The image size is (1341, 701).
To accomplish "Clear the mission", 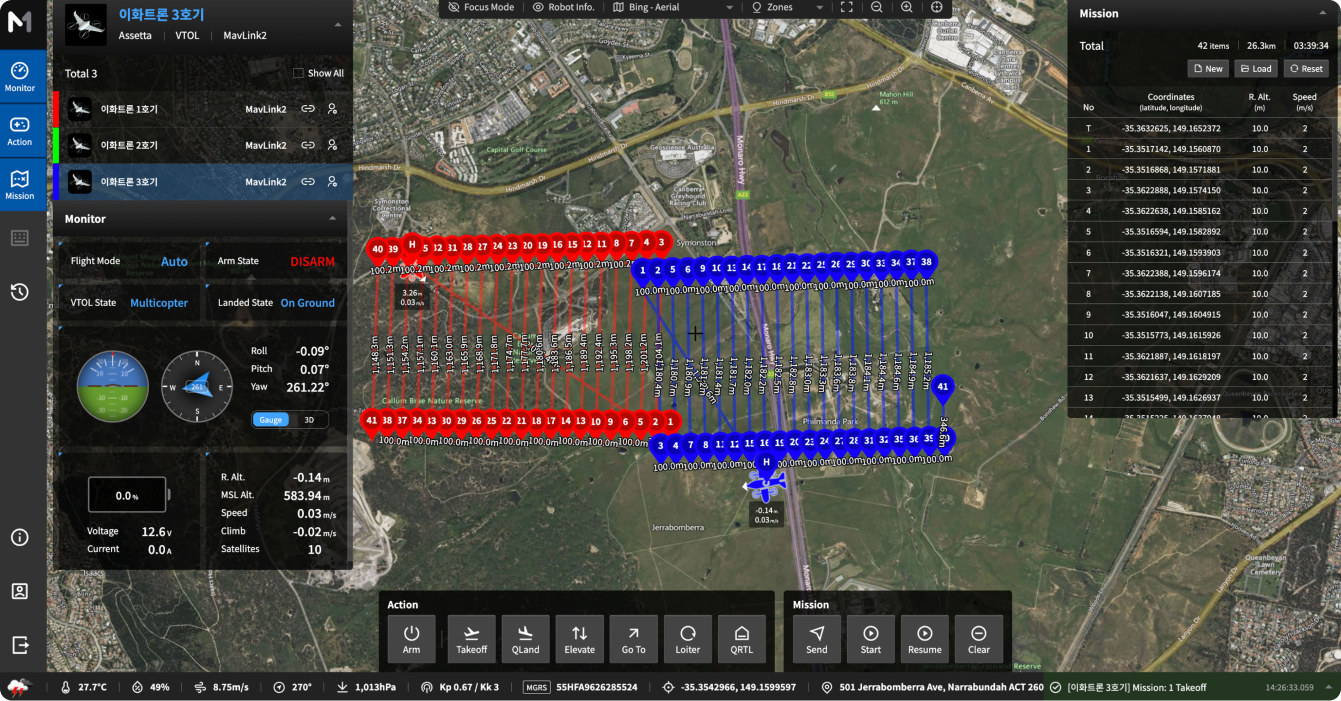I will (979, 639).
